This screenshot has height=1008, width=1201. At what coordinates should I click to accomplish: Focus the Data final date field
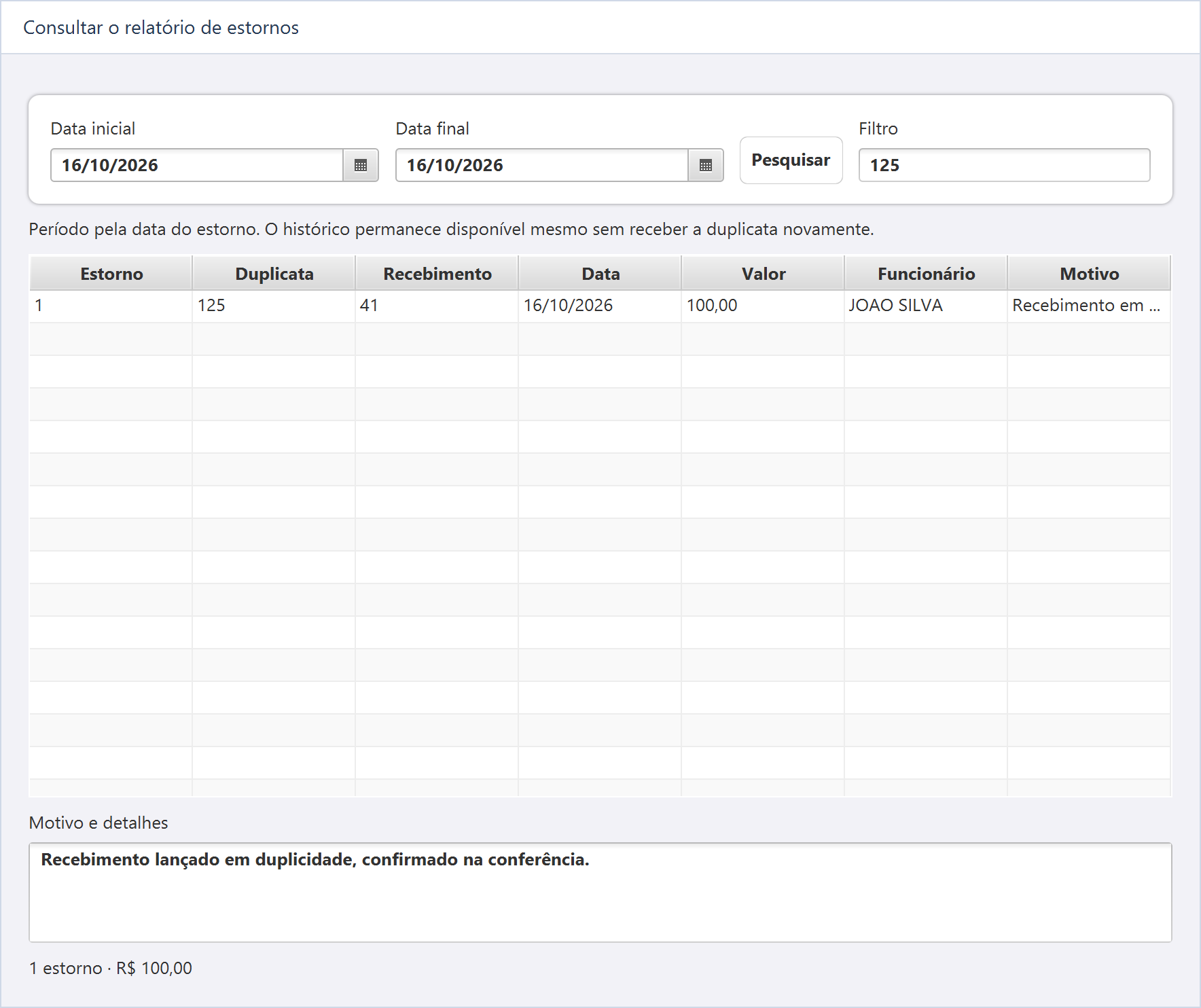(x=542, y=165)
